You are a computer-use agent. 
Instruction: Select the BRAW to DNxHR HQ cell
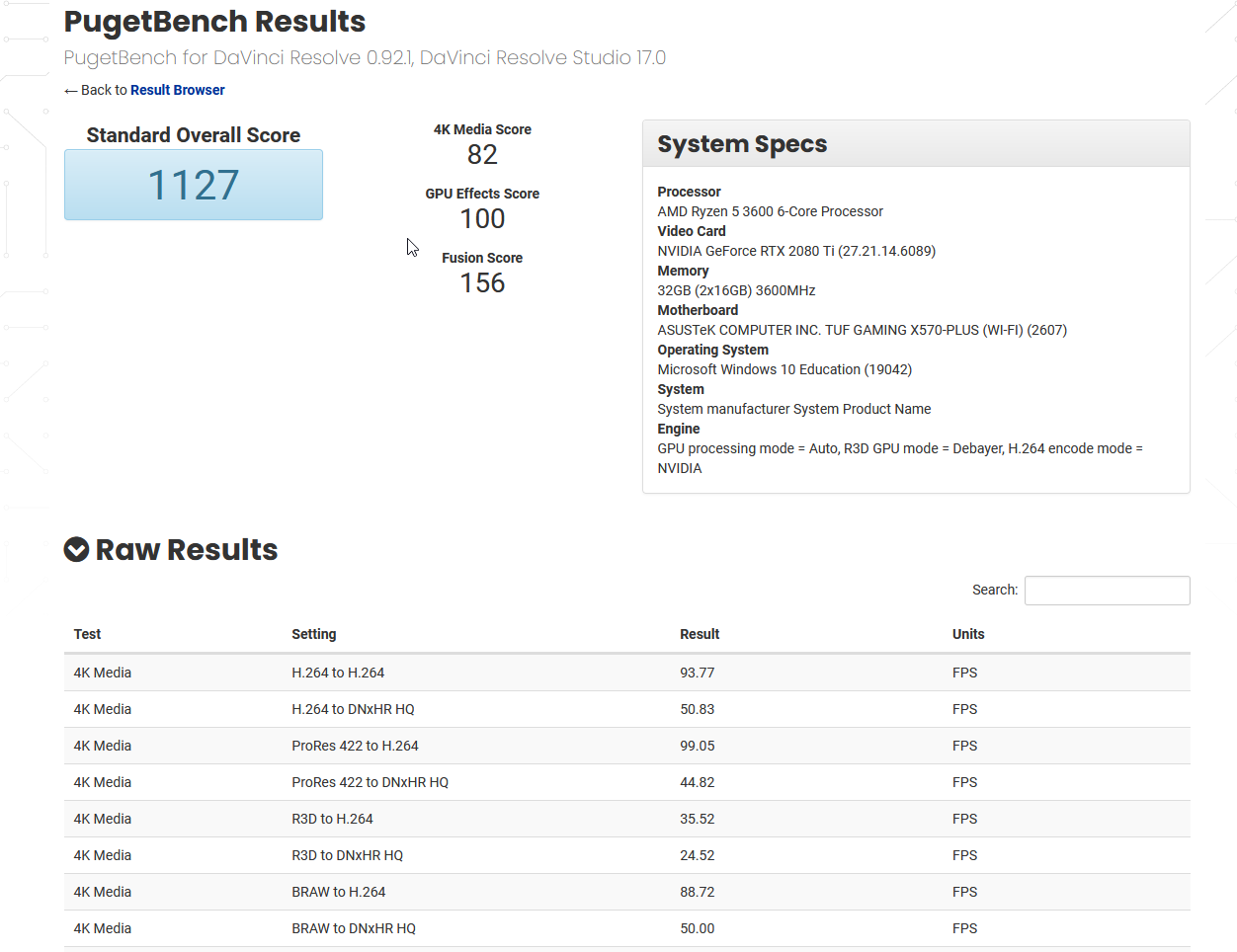[354, 928]
